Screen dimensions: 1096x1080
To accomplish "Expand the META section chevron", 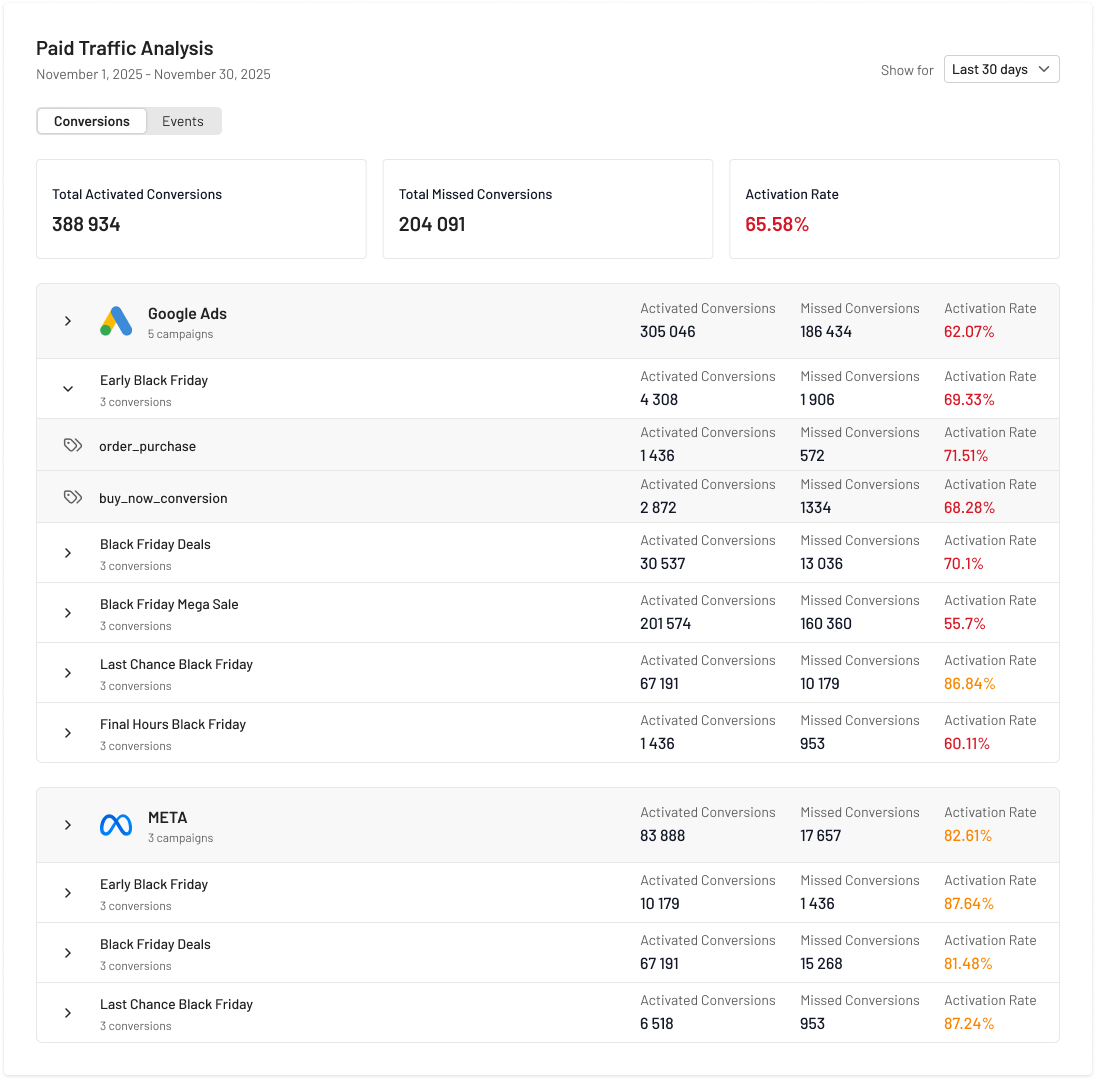I will (x=68, y=825).
